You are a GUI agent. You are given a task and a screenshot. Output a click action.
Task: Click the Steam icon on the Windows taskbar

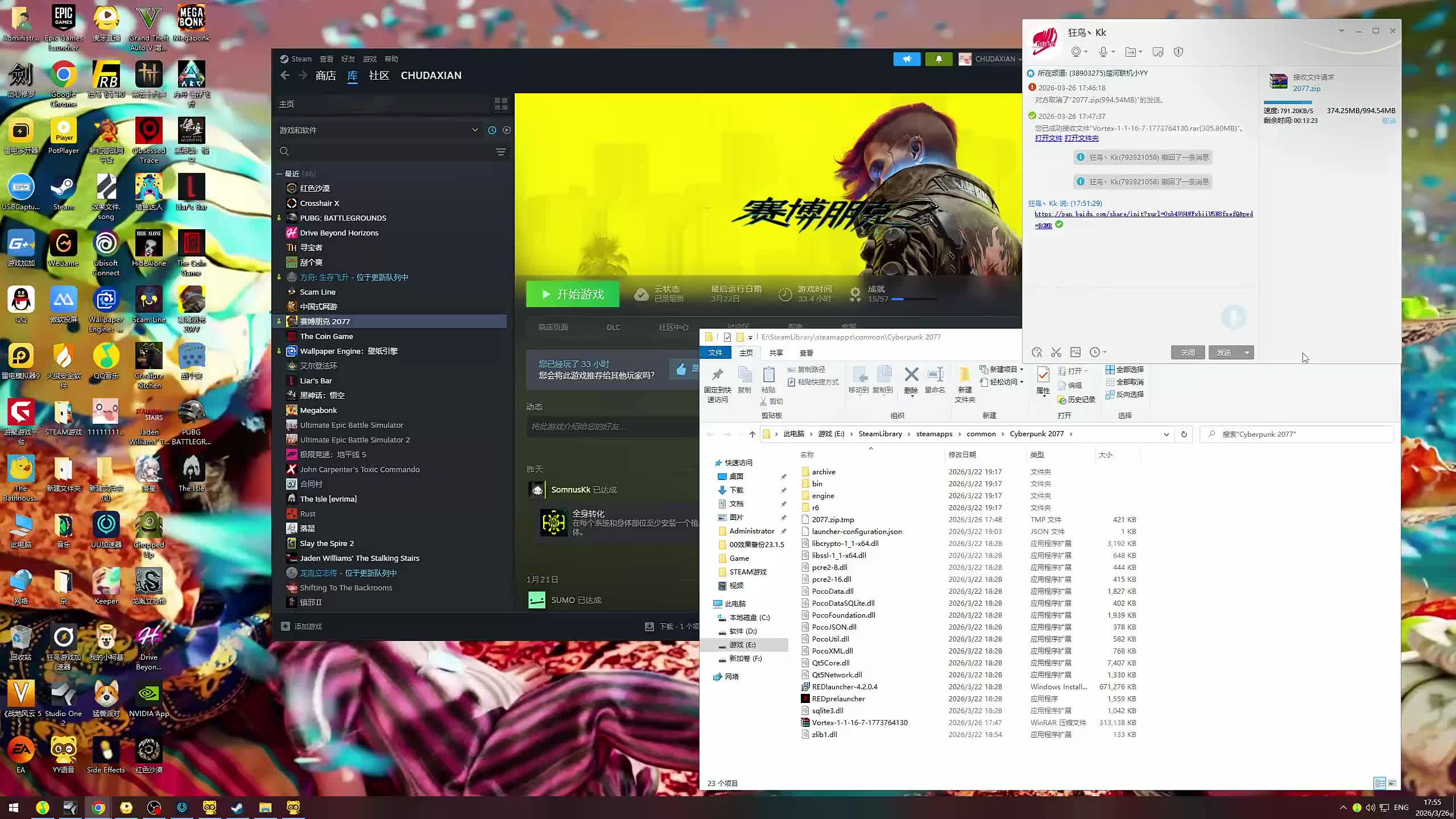[x=237, y=807]
